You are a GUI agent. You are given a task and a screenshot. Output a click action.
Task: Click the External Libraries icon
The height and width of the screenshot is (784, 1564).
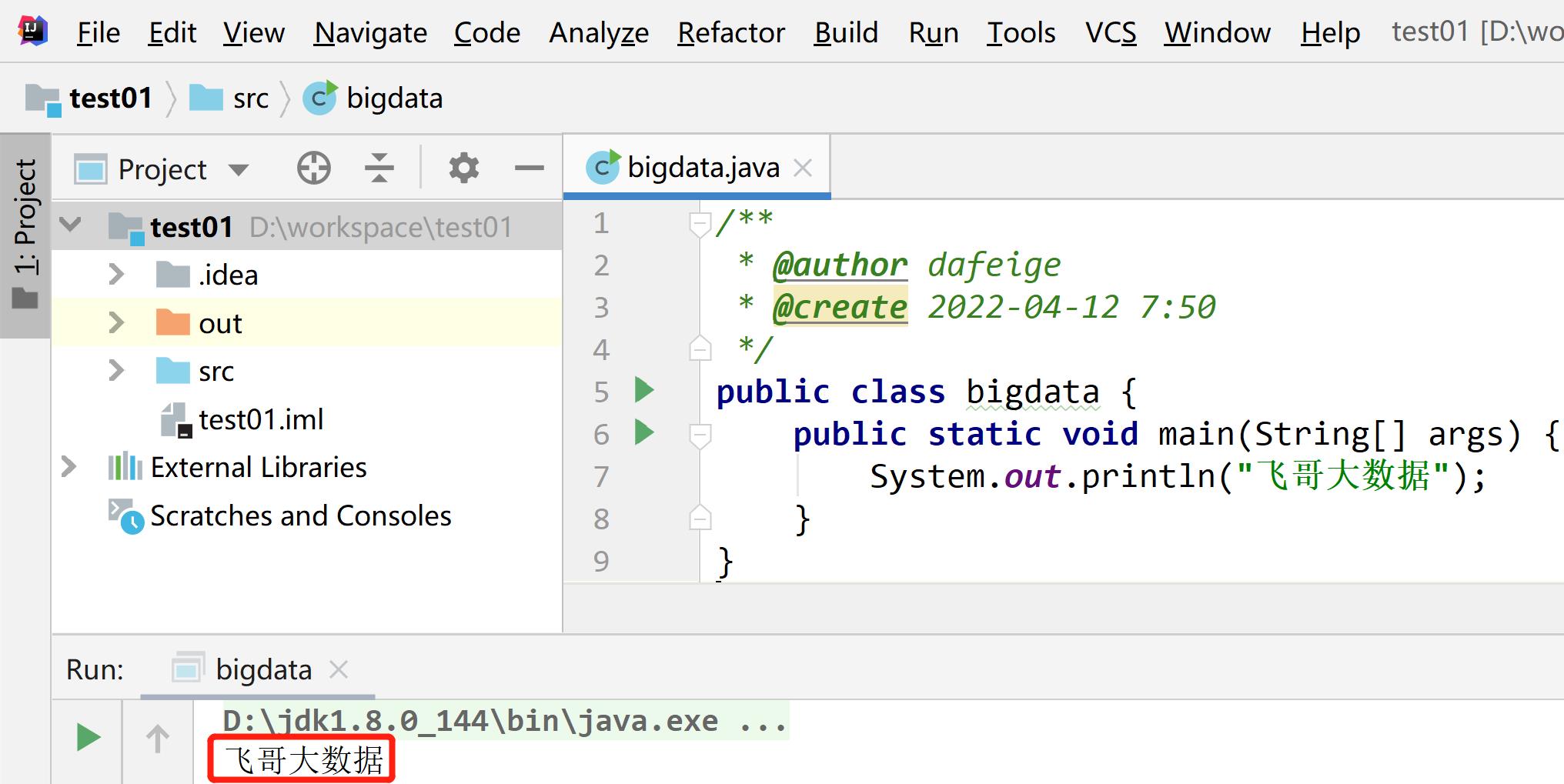[125, 467]
